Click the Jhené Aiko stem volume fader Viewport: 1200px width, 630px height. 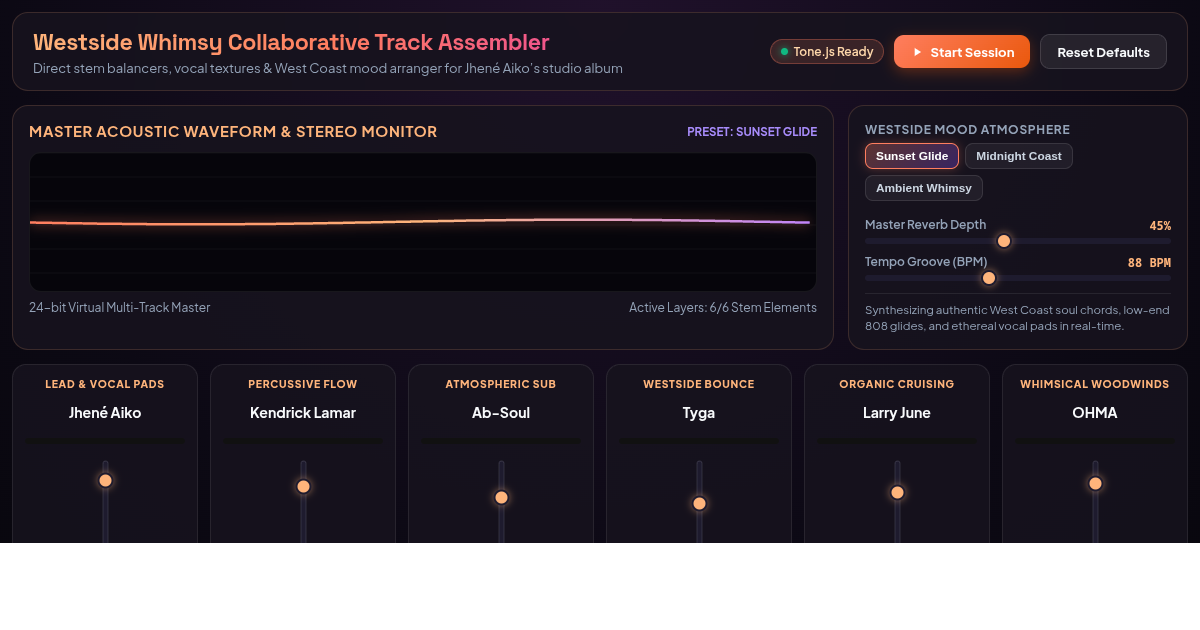coord(105,501)
